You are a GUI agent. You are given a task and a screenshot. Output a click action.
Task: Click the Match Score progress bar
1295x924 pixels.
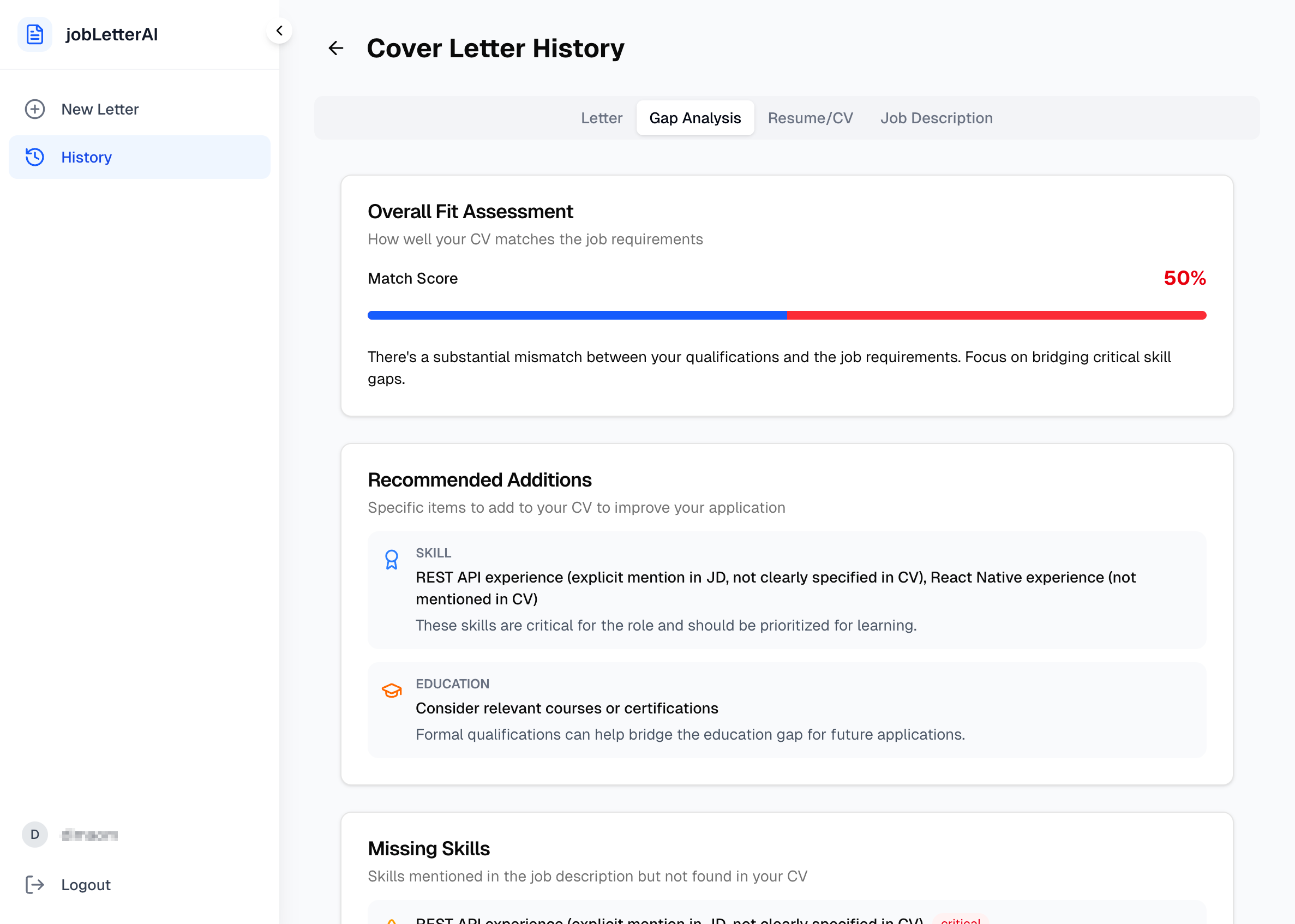point(787,315)
